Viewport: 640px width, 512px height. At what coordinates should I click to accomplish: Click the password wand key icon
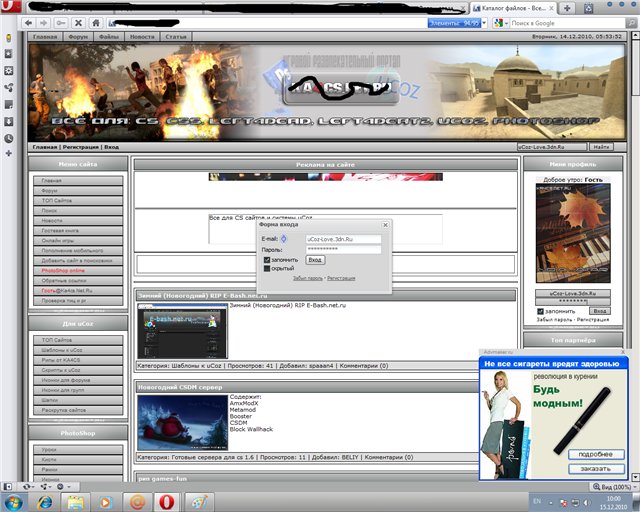coord(61,23)
